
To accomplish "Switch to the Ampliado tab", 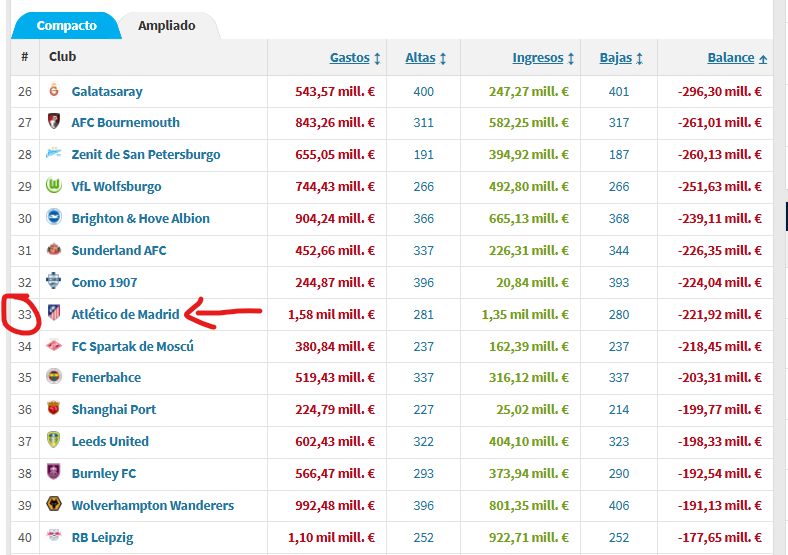I will pos(167,26).
